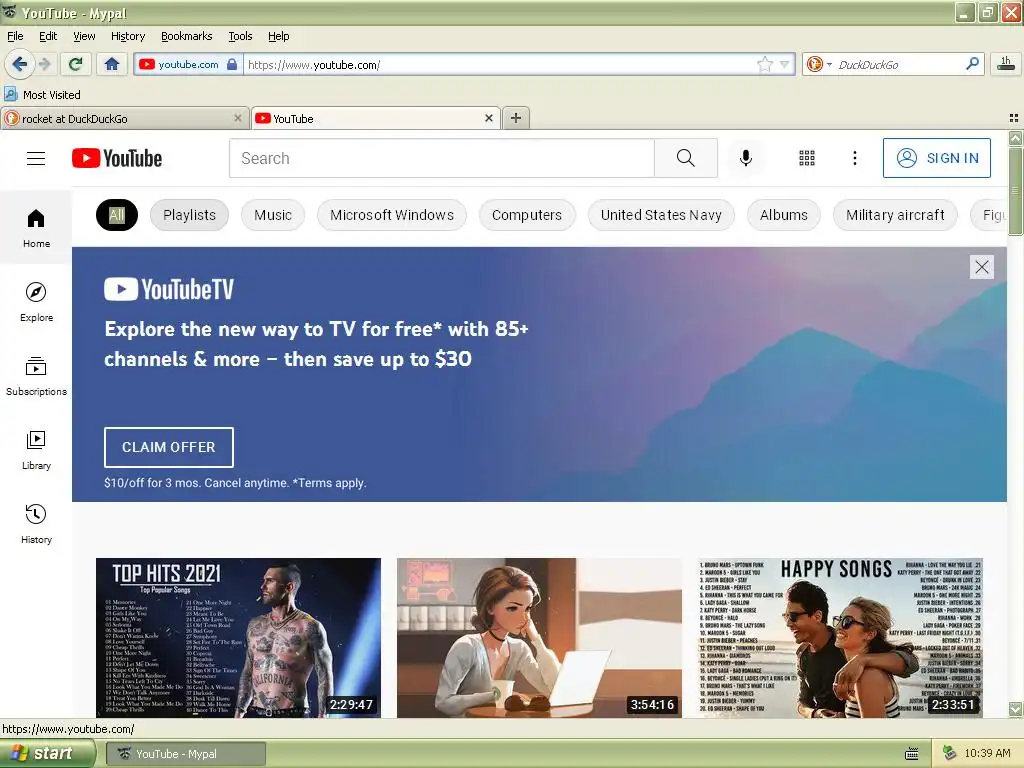Open the downloads toolbar button
The height and width of the screenshot is (768, 1024).
(1006, 64)
